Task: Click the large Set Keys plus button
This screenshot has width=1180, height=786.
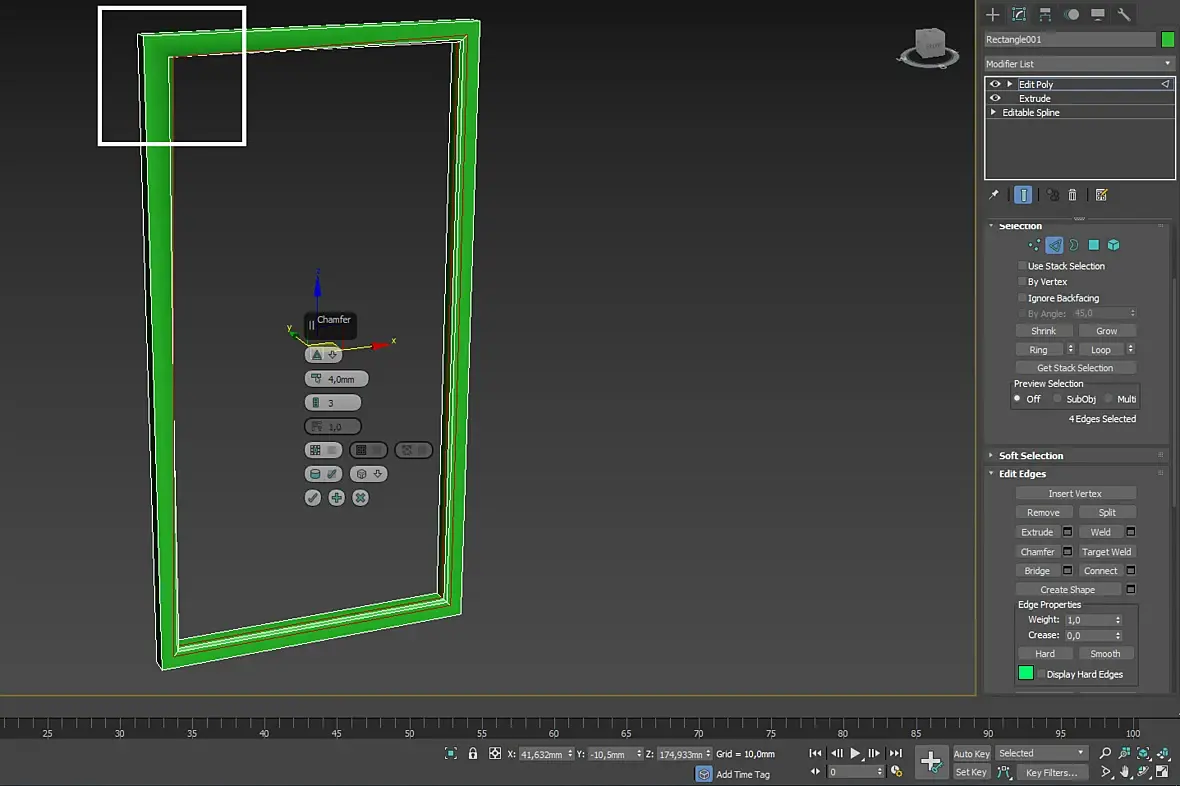Action: pos(931,762)
